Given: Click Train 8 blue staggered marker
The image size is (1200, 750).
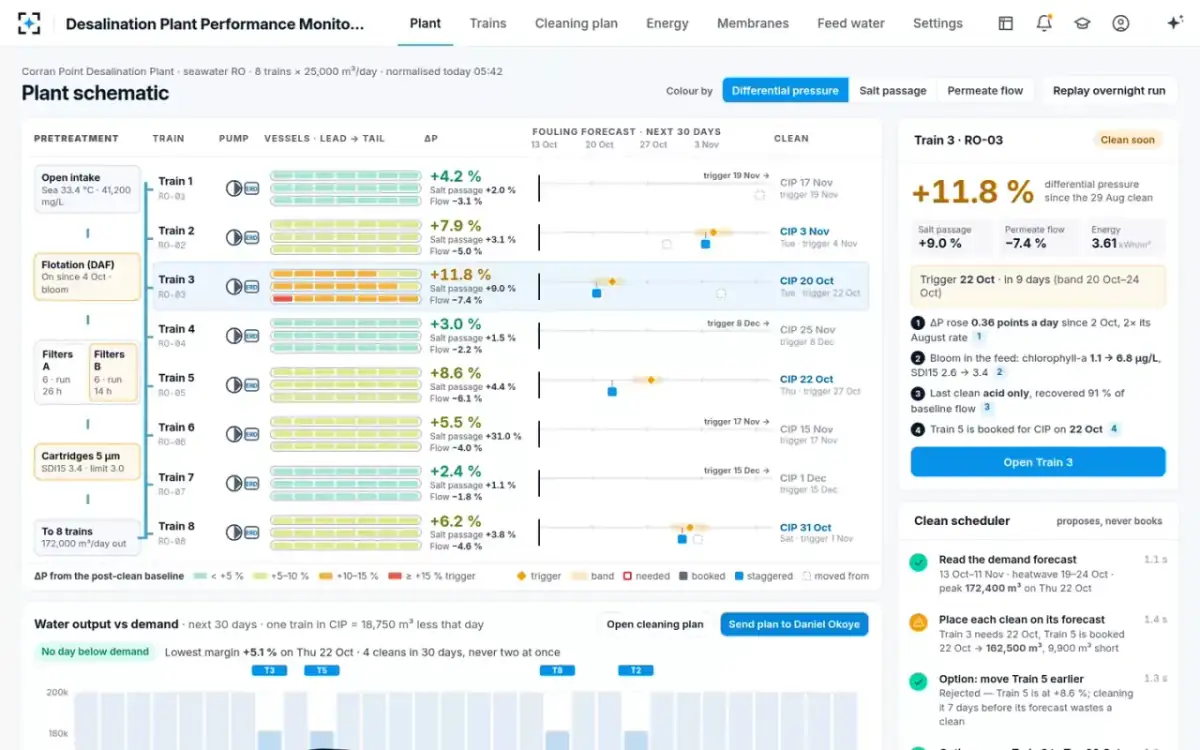Looking at the screenshot, I should [682, 539].
